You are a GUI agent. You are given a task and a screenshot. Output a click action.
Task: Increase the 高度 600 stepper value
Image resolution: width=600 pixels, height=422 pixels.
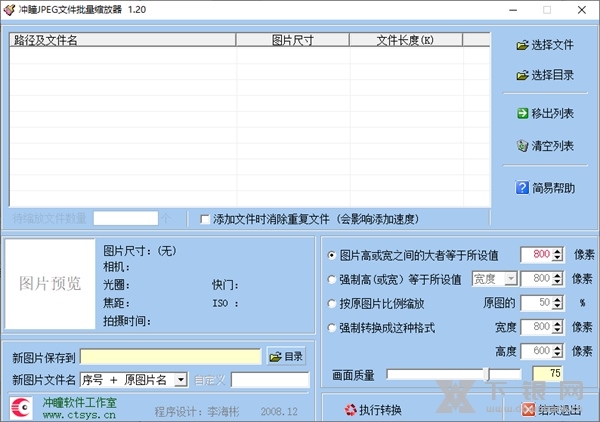click(x=558, y=347)
